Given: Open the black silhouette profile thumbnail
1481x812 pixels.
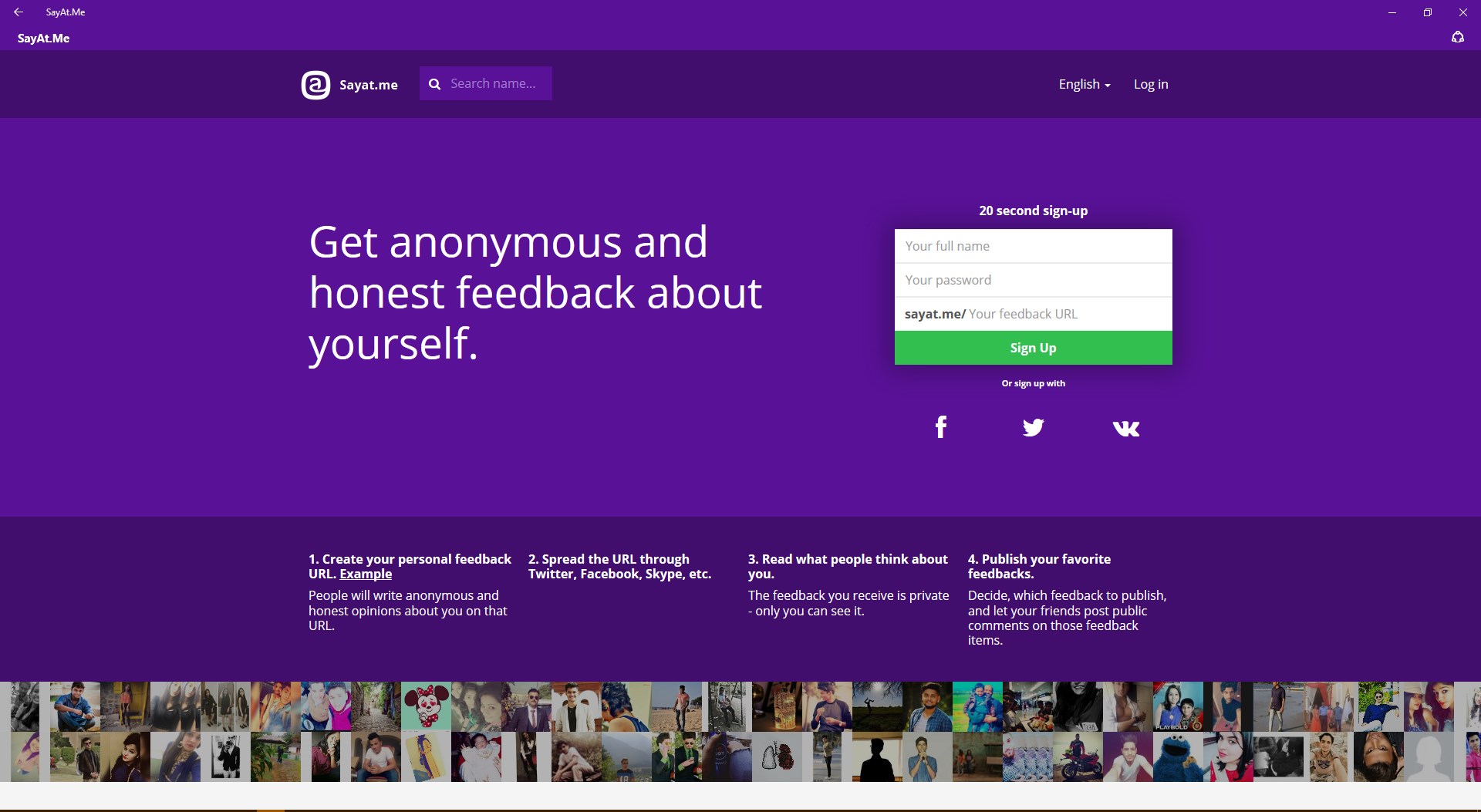Looking at the screenshot, I should click(877, 756).
